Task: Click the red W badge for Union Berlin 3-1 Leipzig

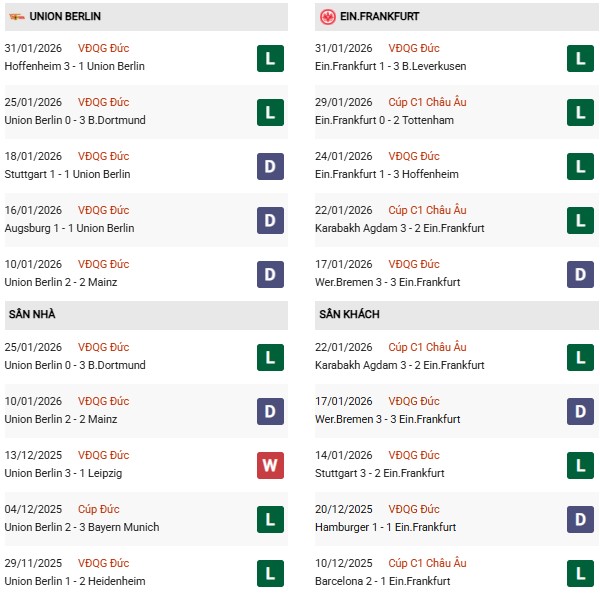Action: 269,465
